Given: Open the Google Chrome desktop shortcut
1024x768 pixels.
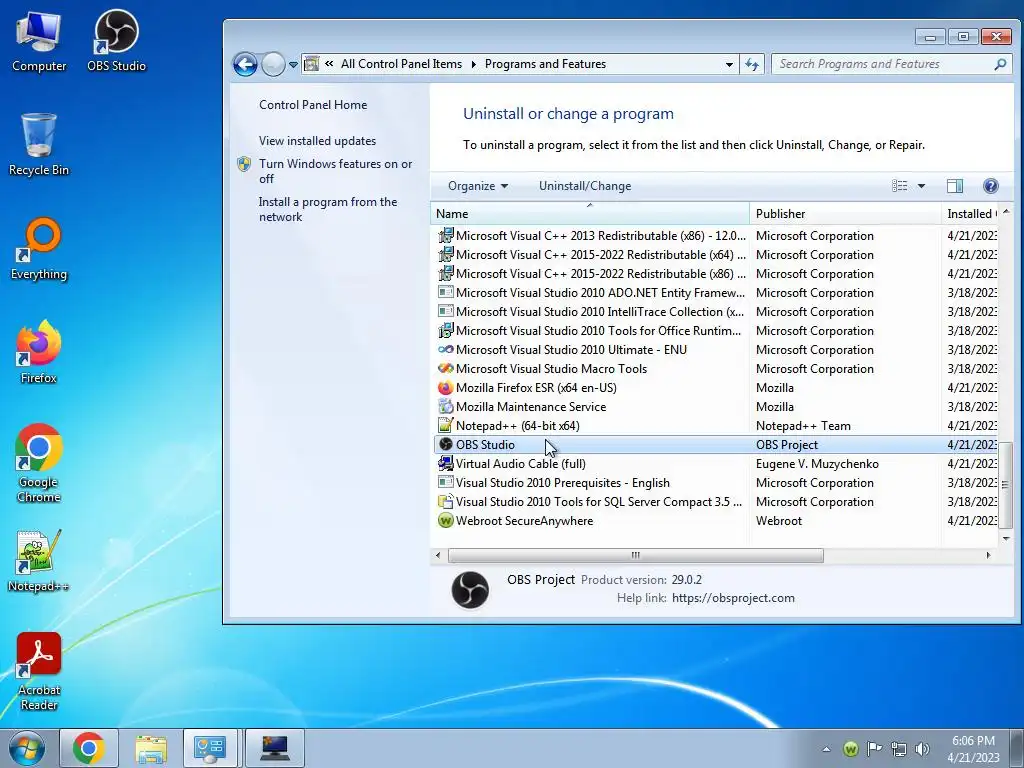Looking at the screenshot, I should [x=39, y=463].
